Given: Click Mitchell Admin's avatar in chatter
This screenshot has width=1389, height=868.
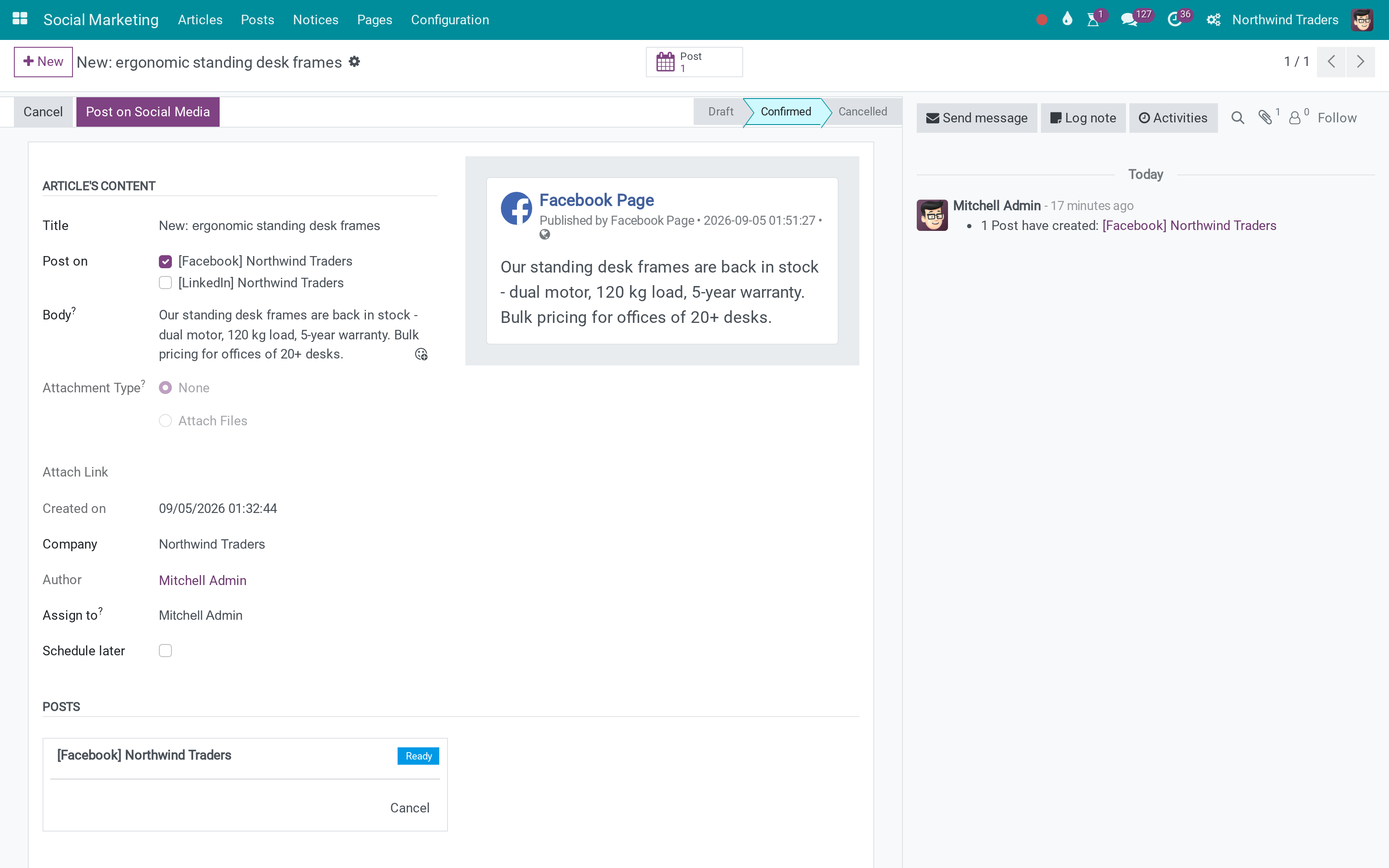Looking at the screenshot, I should [932, 215].
